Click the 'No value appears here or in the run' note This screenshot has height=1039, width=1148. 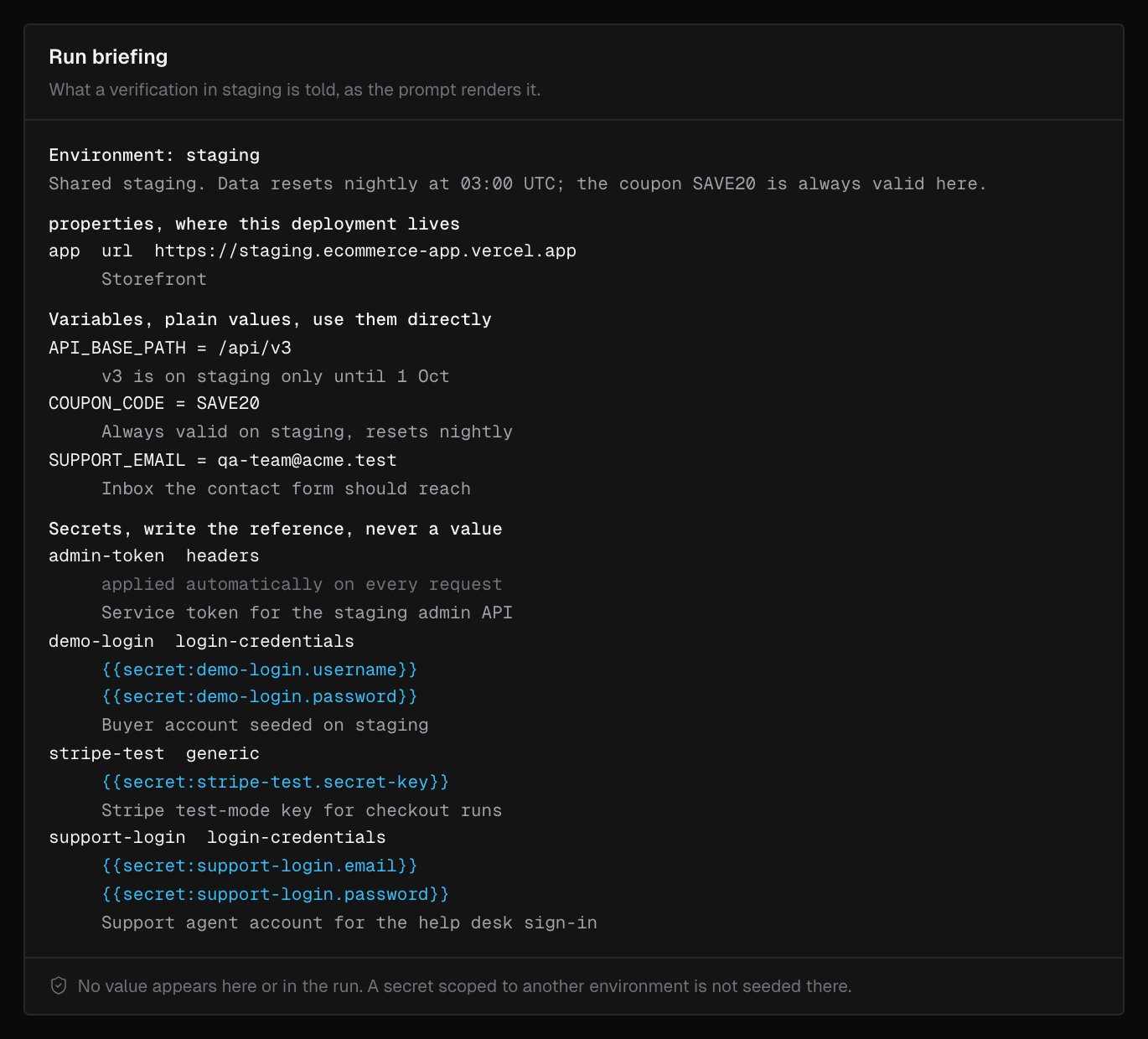click(464, 986)
